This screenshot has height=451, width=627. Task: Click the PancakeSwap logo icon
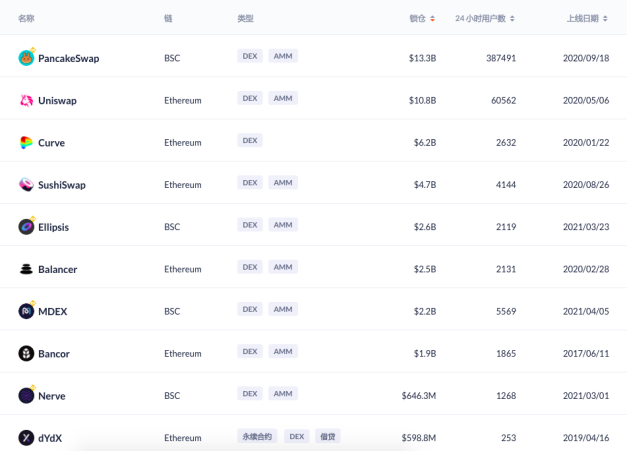26,58
